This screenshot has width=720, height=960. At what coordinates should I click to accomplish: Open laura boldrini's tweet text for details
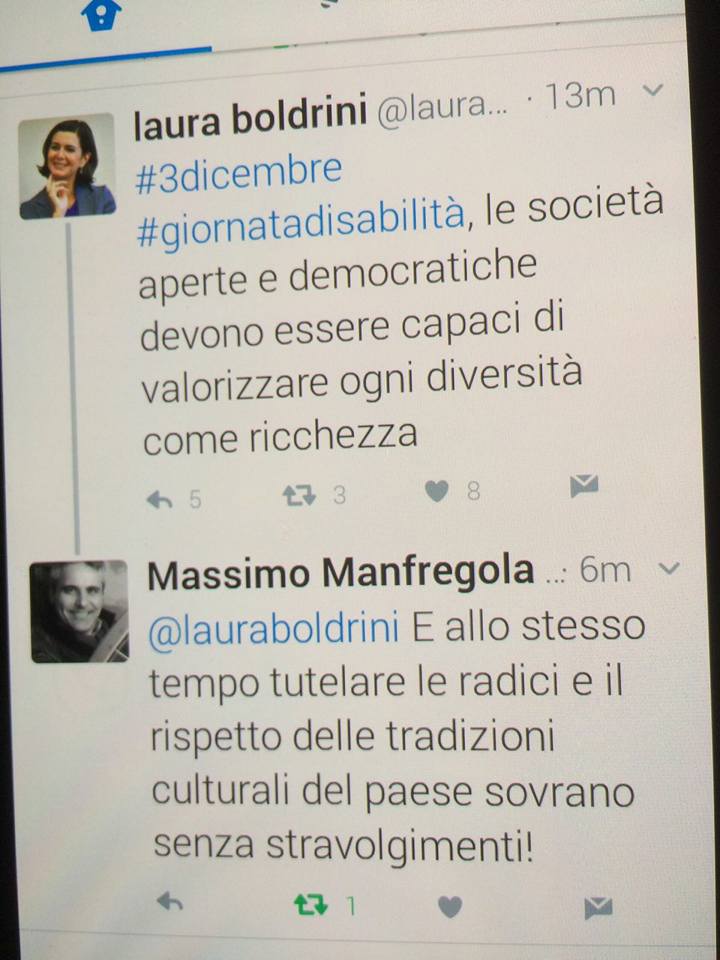pos(398,306)
